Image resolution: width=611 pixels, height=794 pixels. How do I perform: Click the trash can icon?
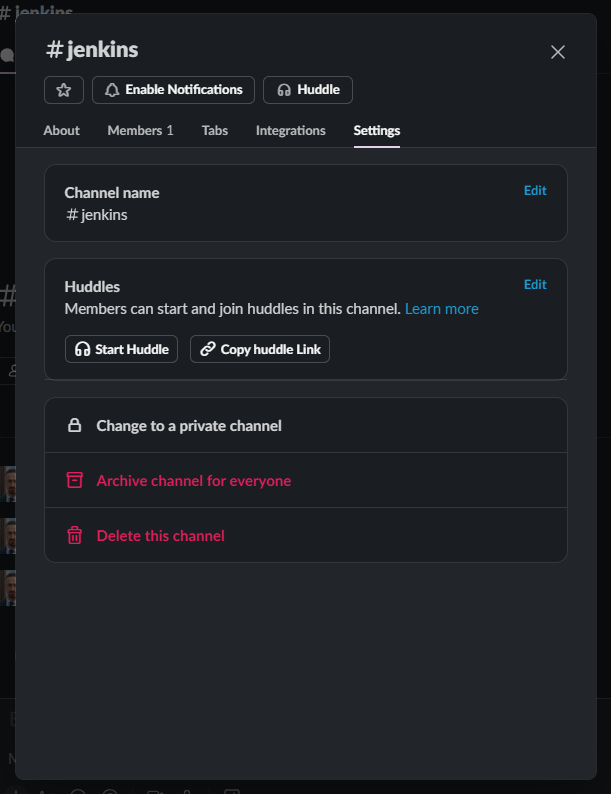(x=74, y=536)
